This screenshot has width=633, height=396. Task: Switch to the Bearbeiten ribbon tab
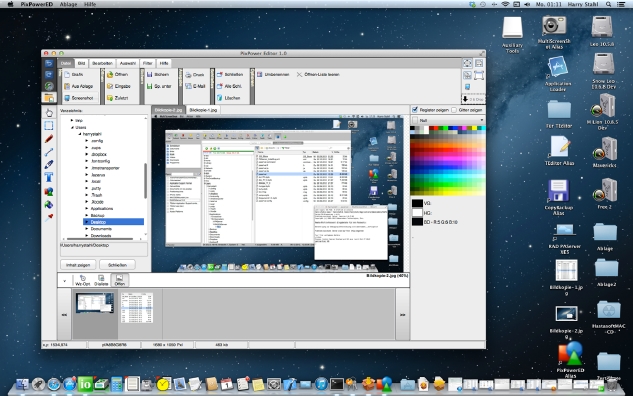[x=102, y=63]
